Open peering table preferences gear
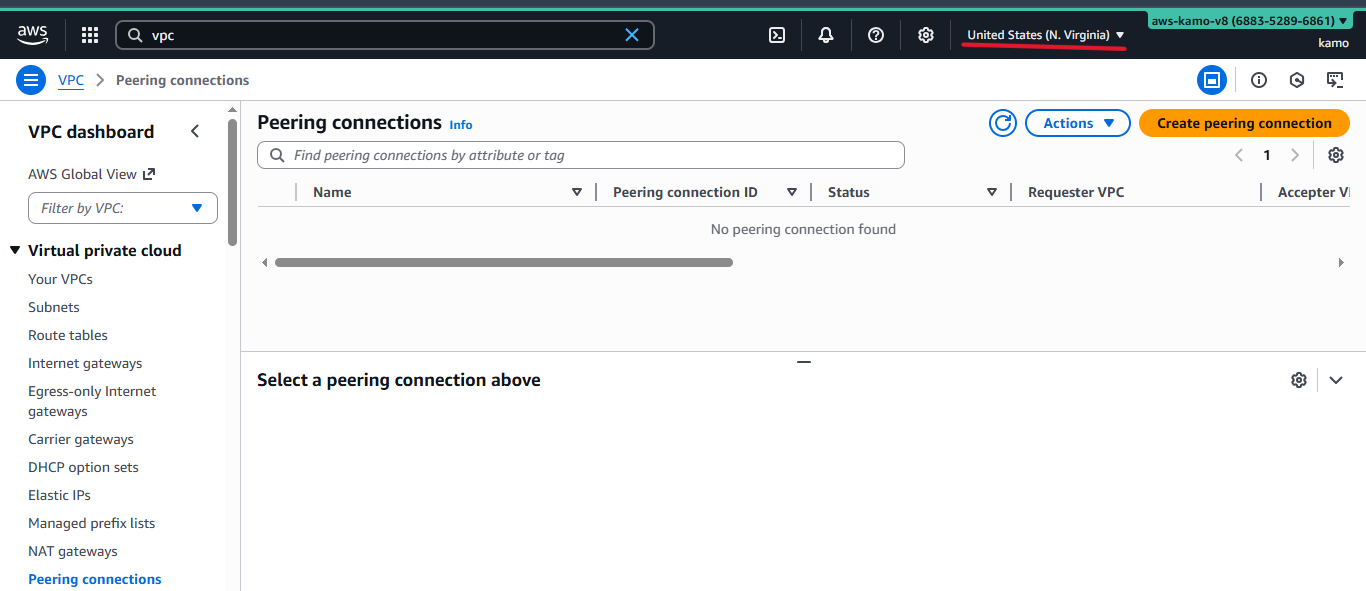 1336,155
